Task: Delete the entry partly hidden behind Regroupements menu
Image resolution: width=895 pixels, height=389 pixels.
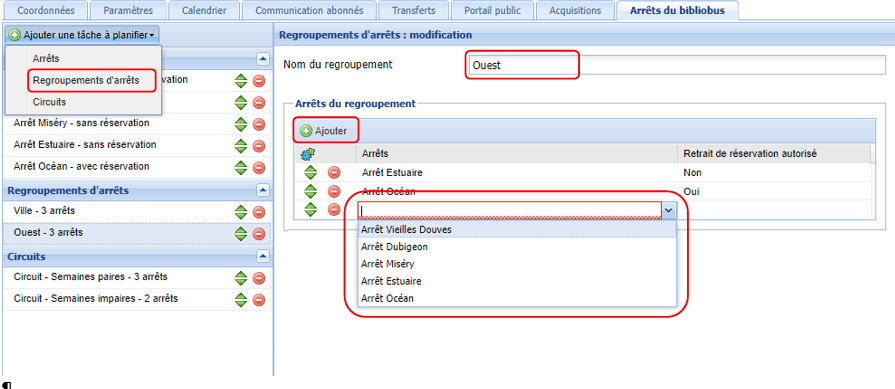Action: tap(259, 81)
